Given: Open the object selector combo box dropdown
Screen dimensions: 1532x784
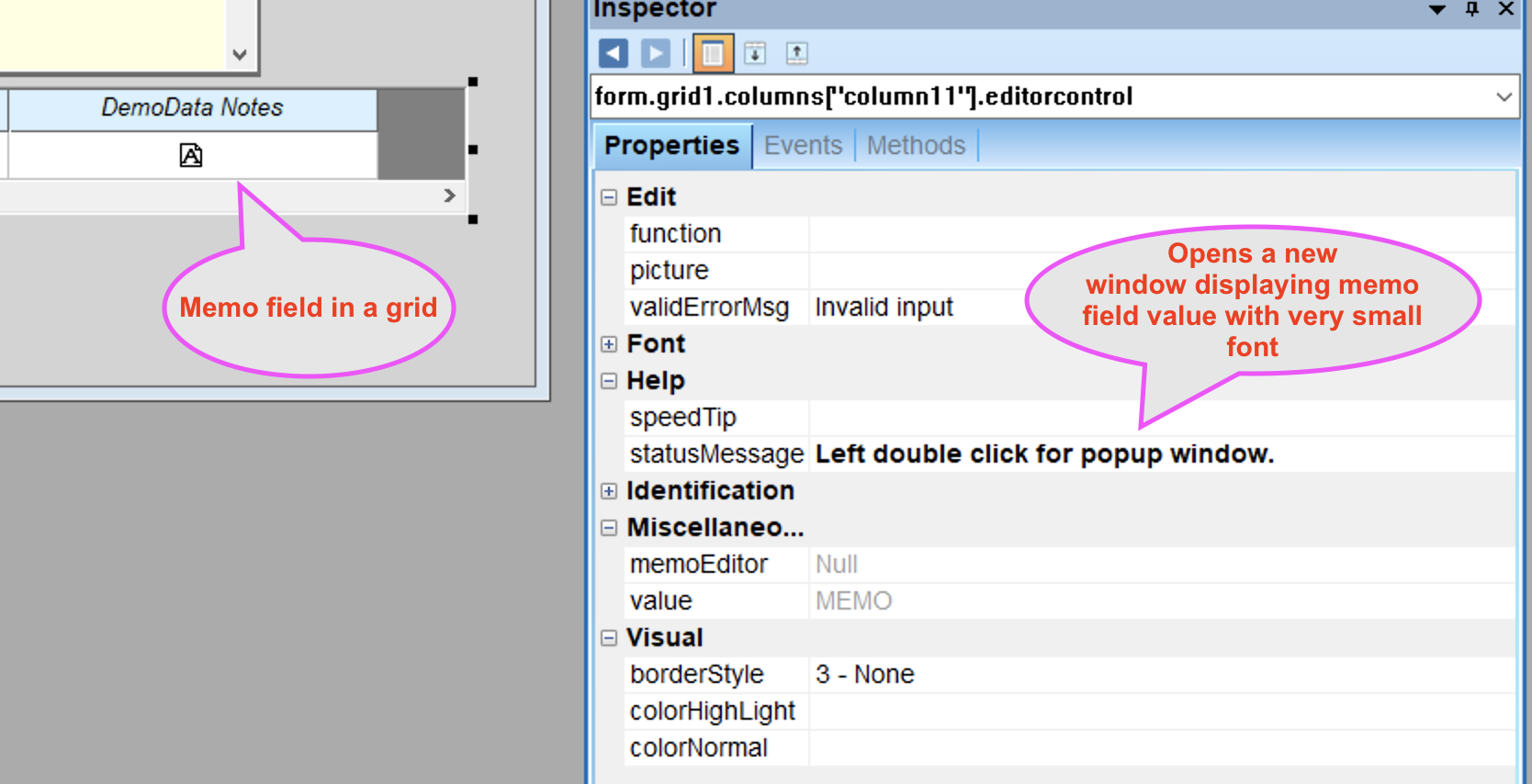Looking at the screenshot, I should [x=1504, y=96].
